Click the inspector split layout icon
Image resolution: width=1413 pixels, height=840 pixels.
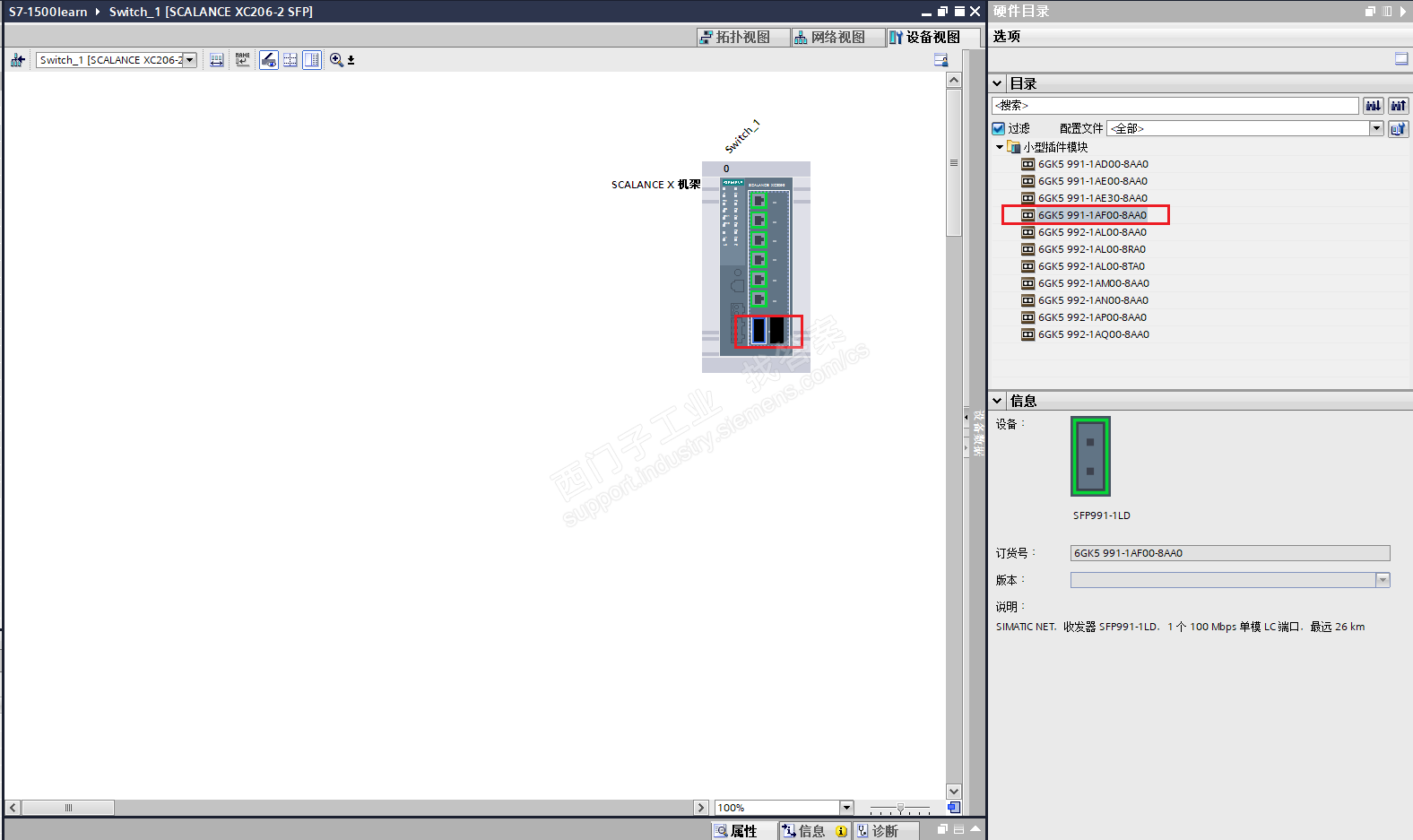tap(958, 830)
